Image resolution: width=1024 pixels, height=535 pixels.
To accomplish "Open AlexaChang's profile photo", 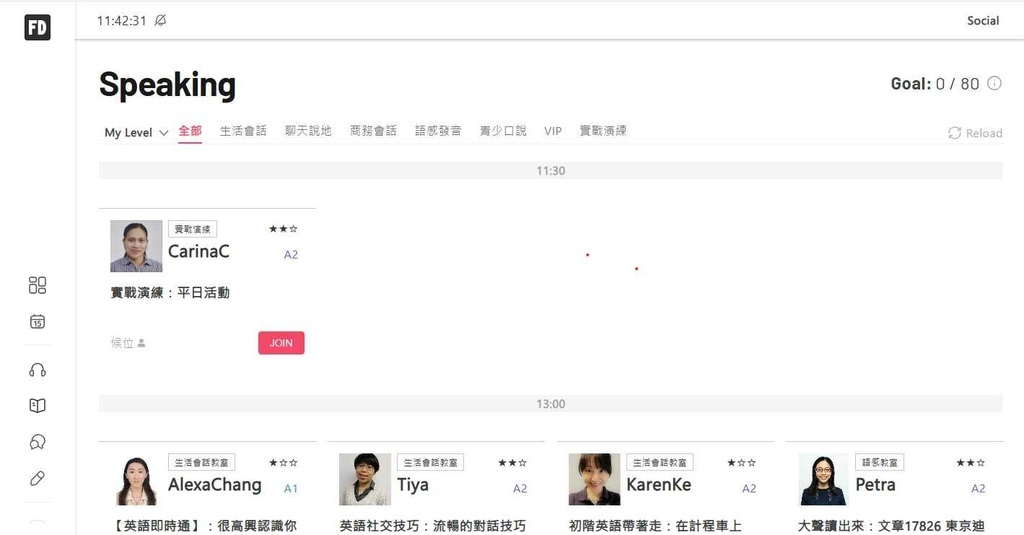I will coord(136,479).
